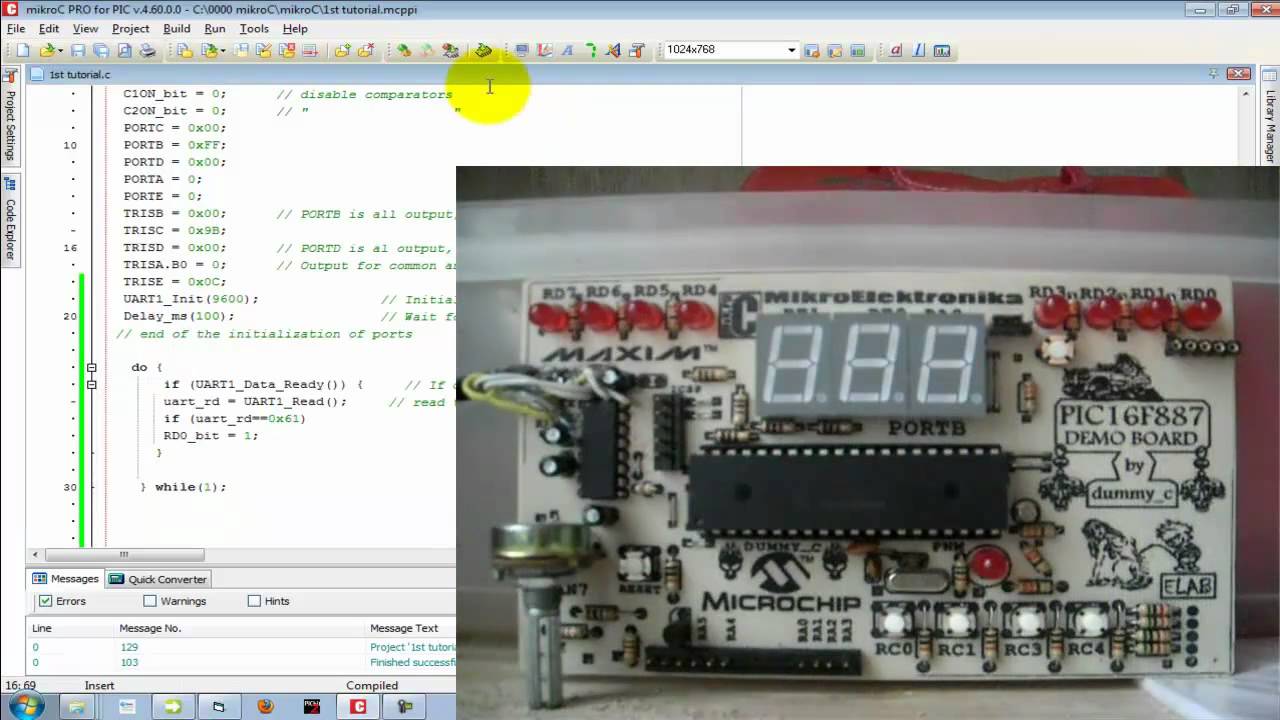Open the dropdown arrow beside Open file
Image resolution: width=1280 pixels, height=720 pixels.
pos(60,50)
